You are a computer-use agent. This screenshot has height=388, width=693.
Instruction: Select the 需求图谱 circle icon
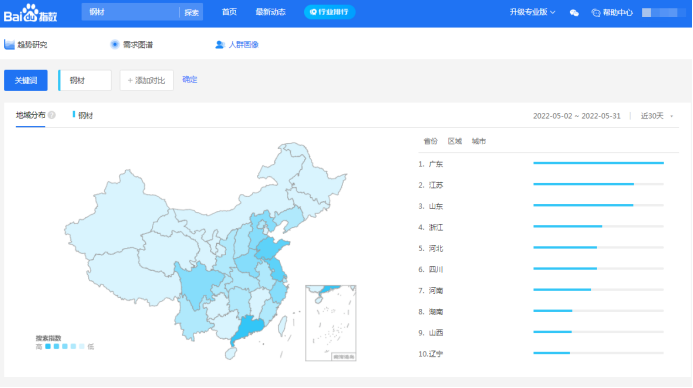115,44
